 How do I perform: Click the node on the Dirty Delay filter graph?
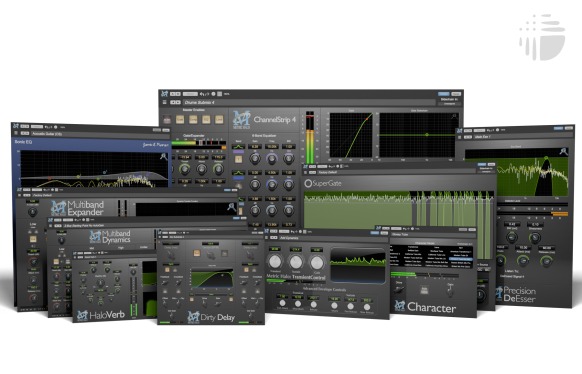222,275
